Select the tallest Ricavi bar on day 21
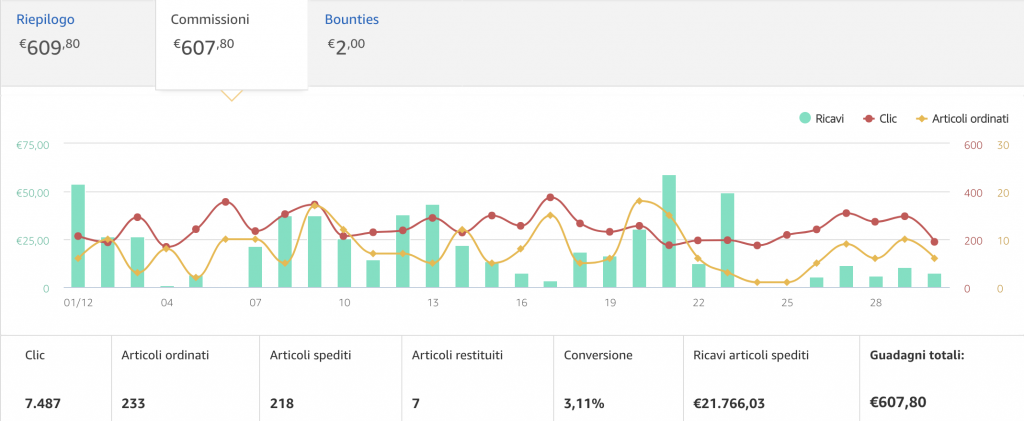1024x421 pixels. point(669,231)
